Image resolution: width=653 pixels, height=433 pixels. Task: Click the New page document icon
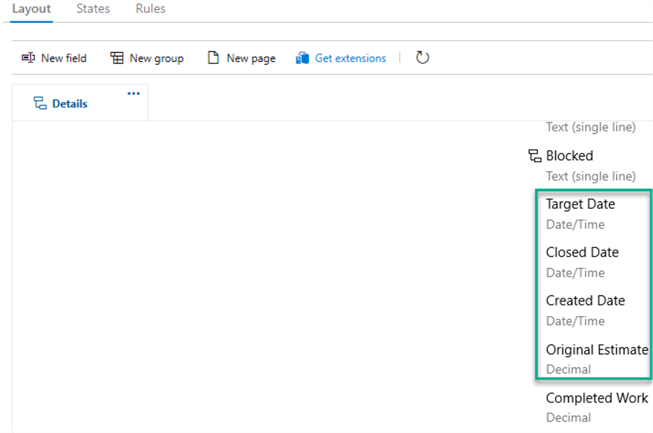tap(213, 57)
